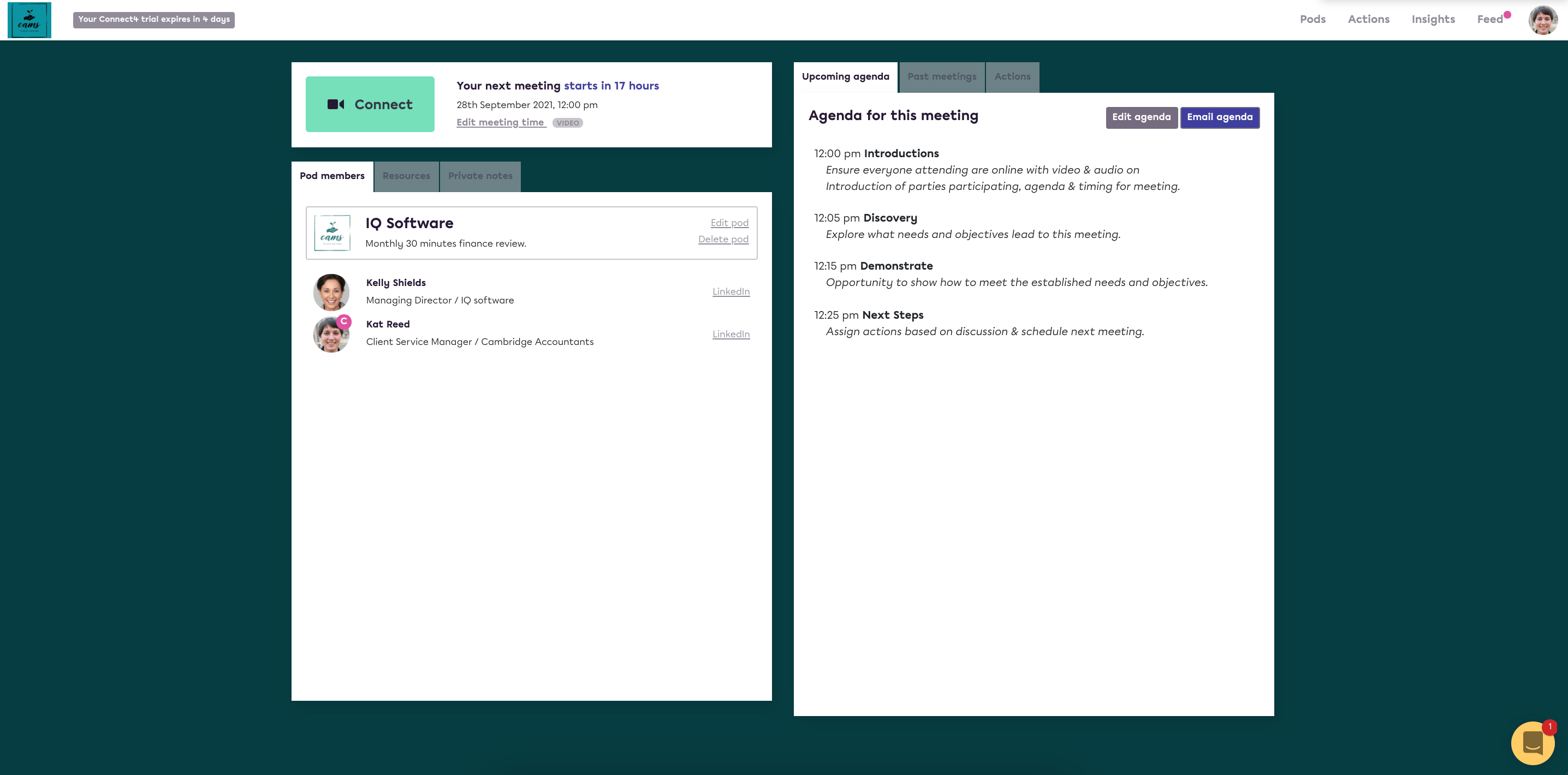The image size is (1568, 775).
Task: Click the pink C badge on Kat Reed
Action: coord(344,321)
